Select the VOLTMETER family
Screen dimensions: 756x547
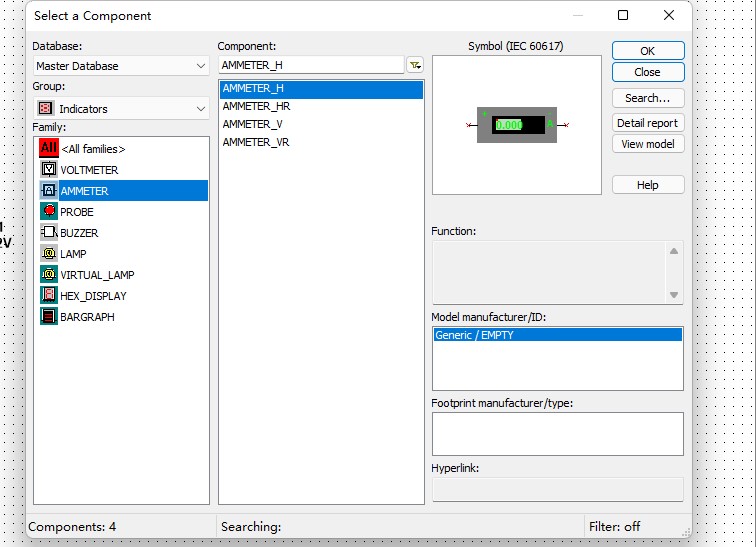[x=89, y=170]
